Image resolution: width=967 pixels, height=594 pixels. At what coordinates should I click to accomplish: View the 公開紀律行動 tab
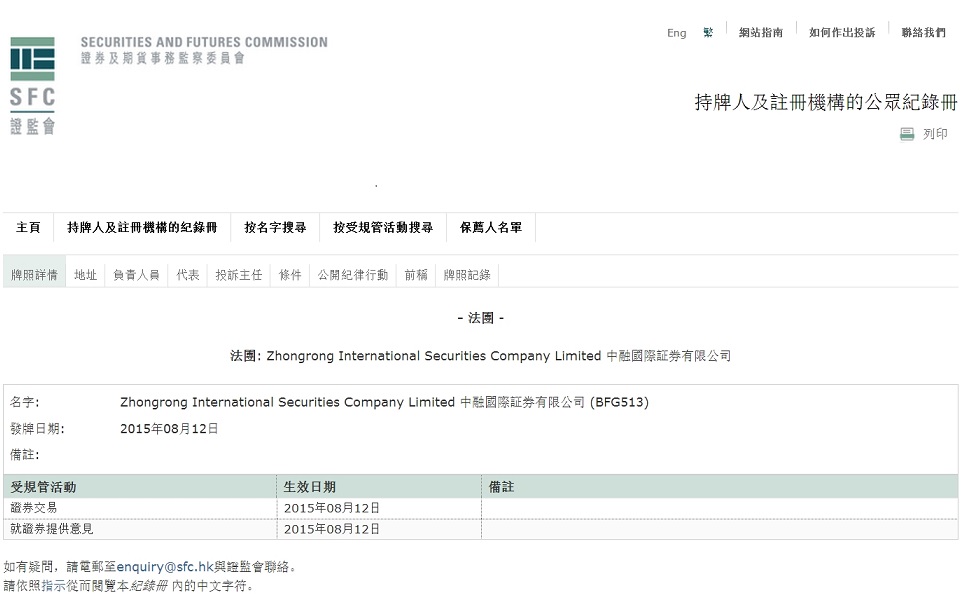pos(353,275)
